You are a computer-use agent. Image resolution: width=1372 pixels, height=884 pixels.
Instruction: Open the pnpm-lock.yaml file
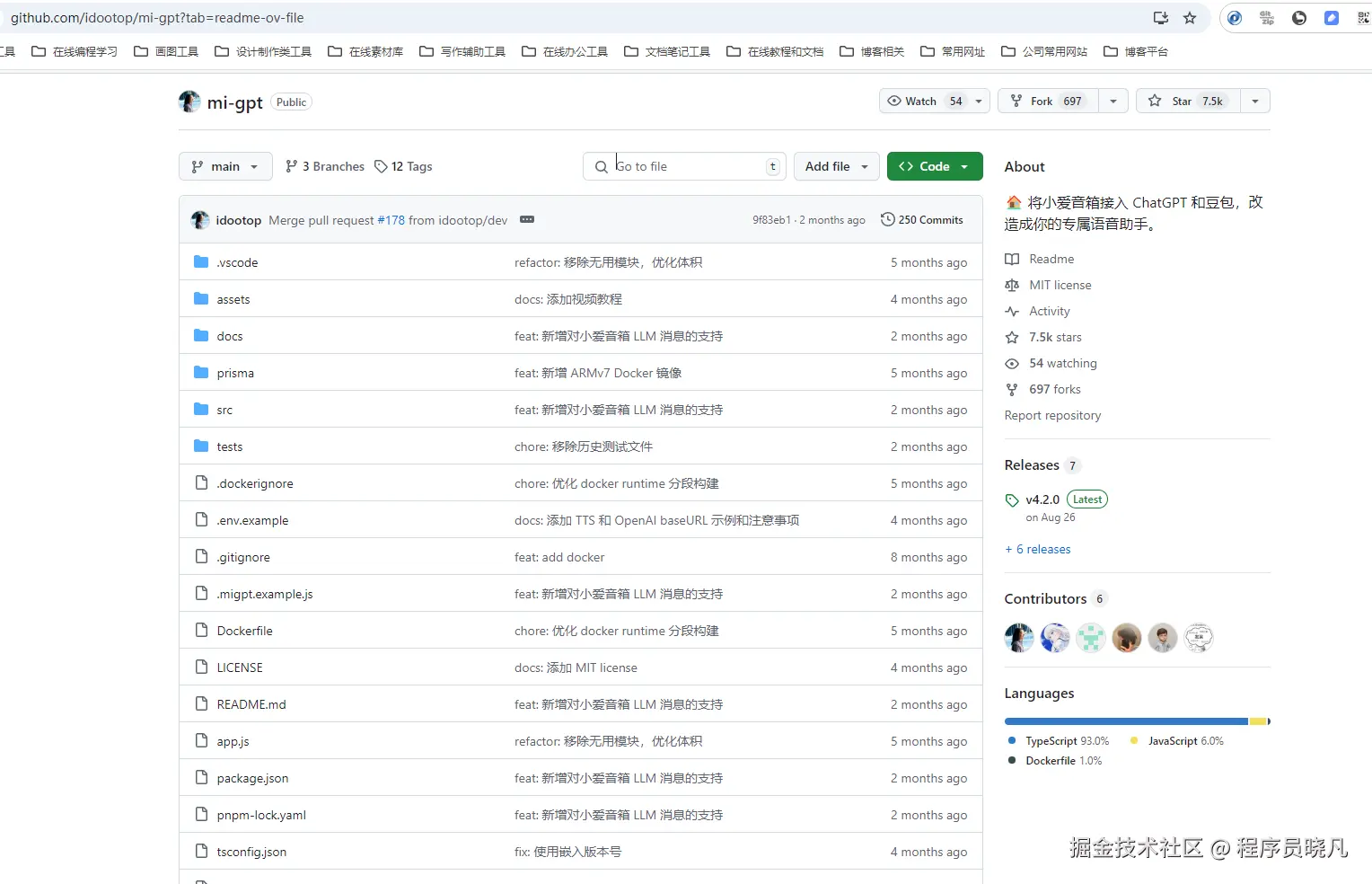[x=261, y=815]
